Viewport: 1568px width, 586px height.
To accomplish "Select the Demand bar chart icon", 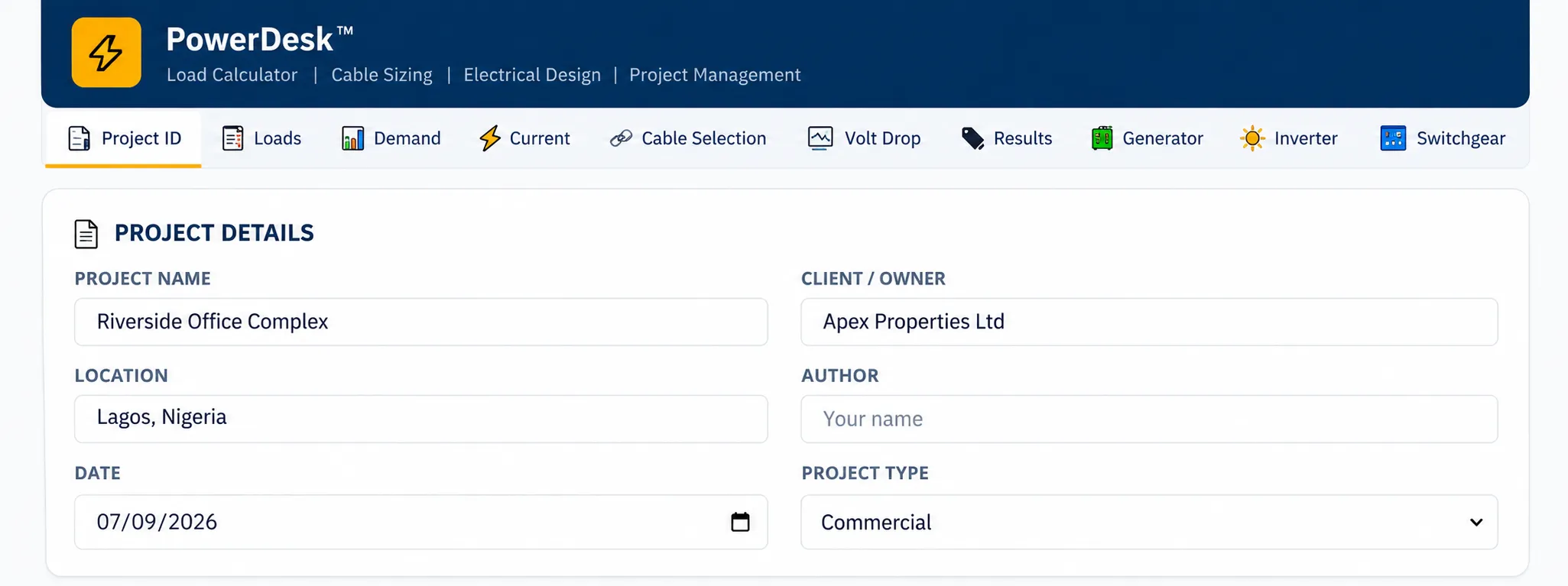I will tap(352, 138).
